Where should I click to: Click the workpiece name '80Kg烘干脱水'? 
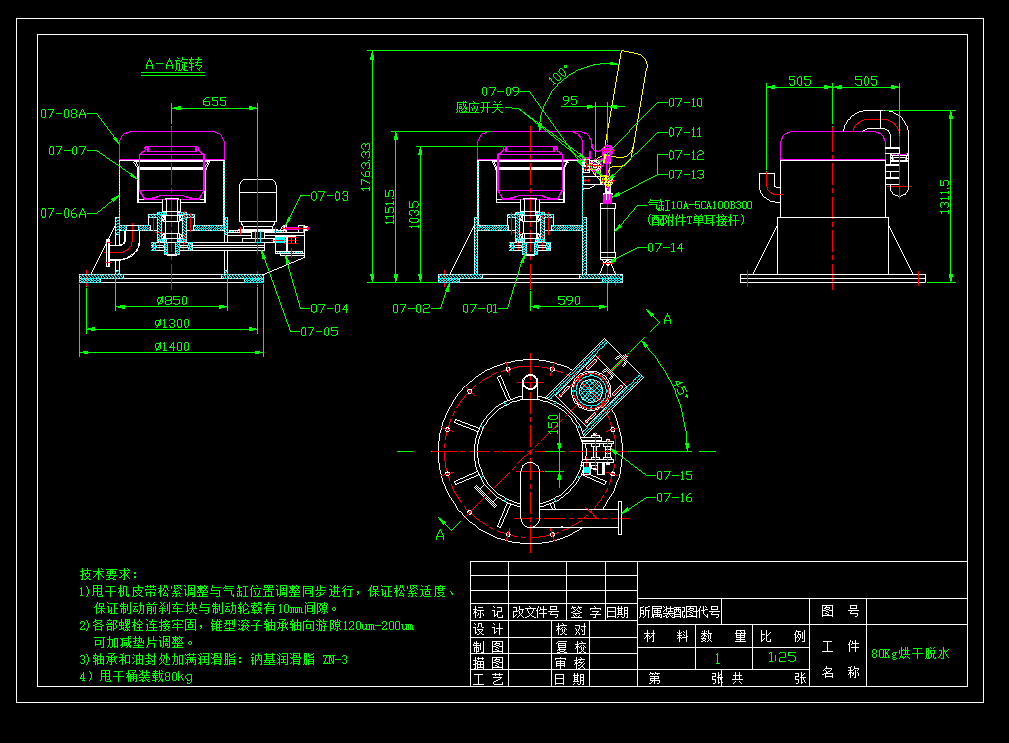tap(911, 654)
